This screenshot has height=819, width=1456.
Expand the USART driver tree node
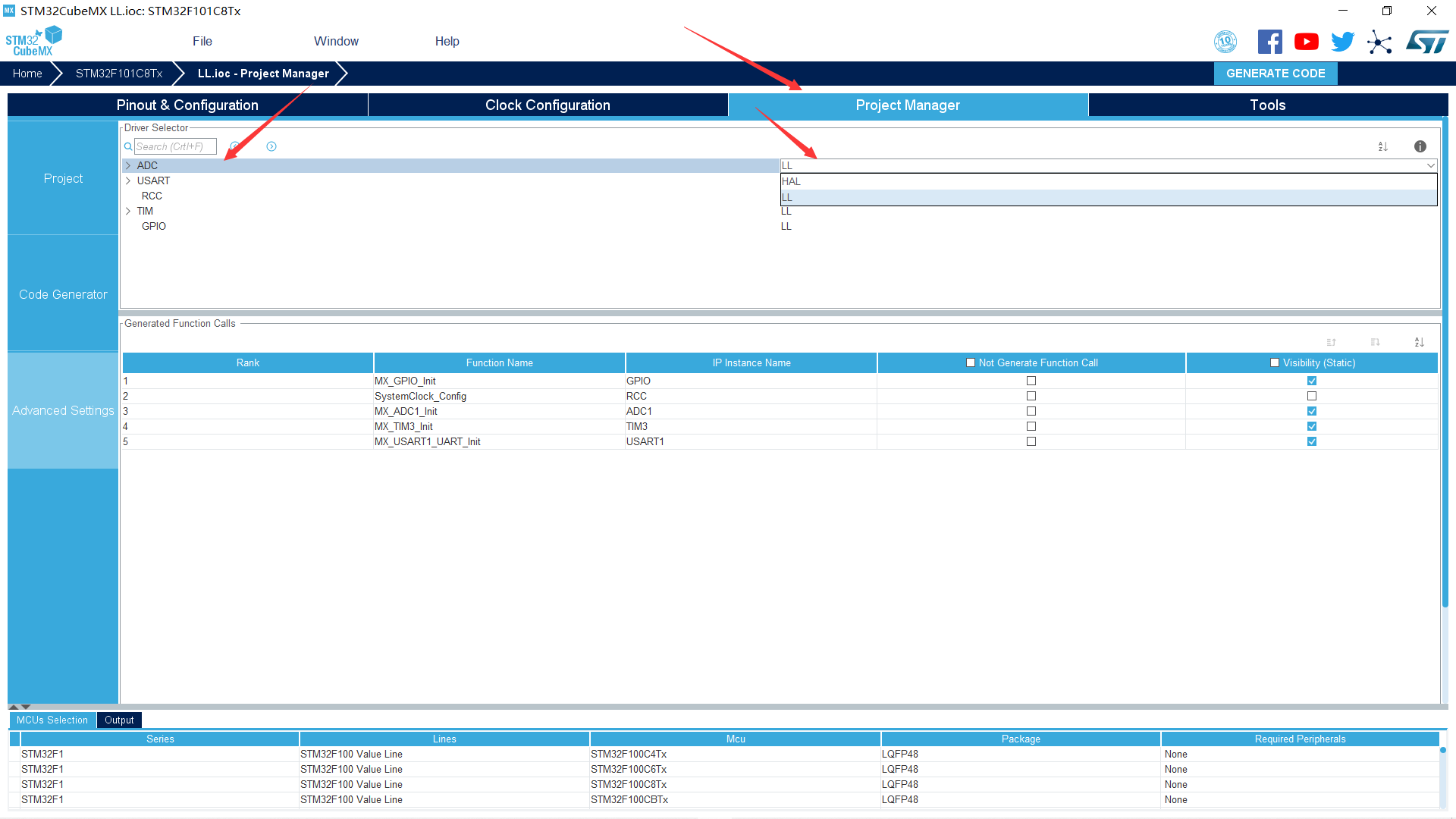click(x=127, y=180)
